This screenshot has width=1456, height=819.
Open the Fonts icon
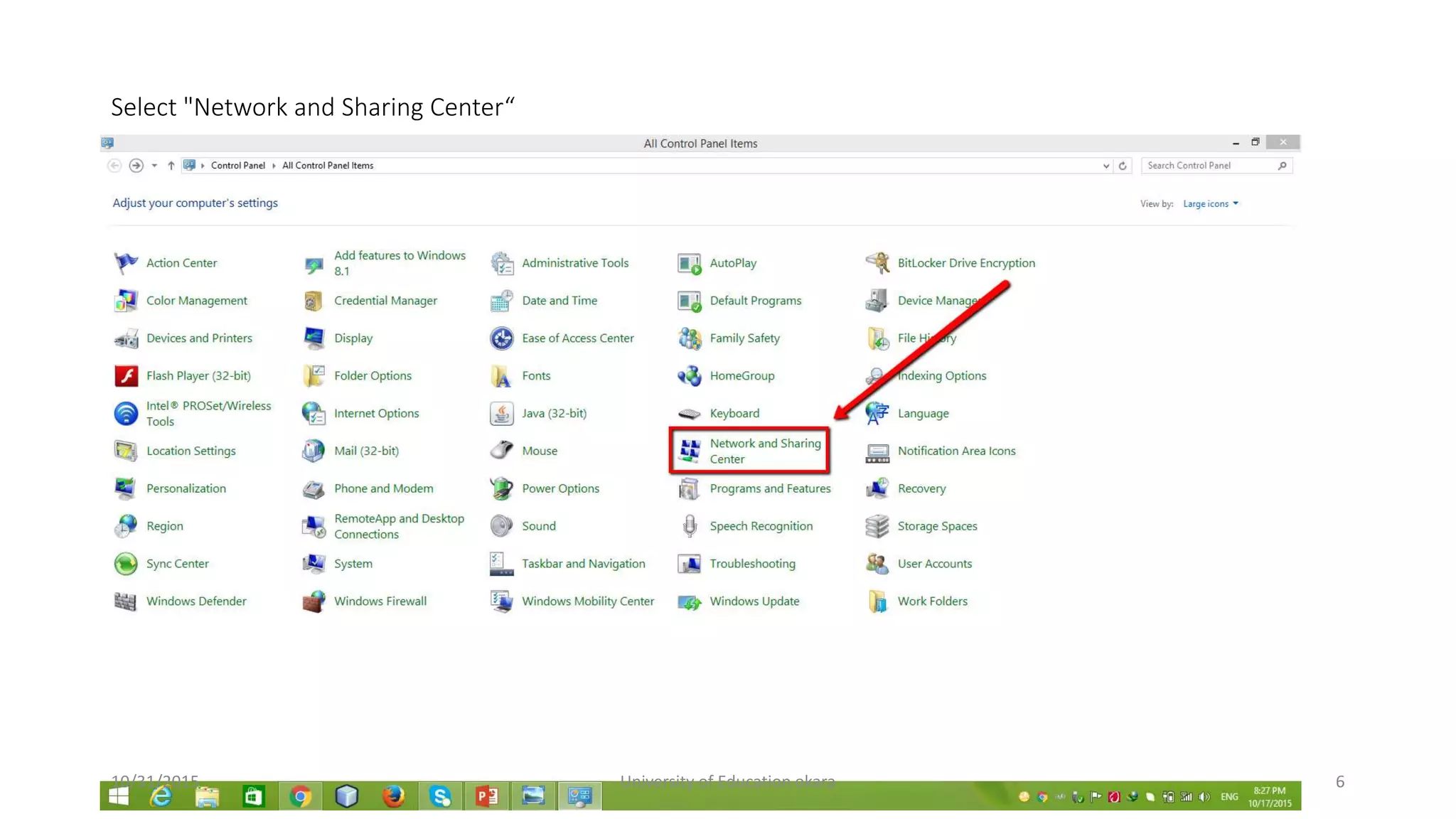tap(501, 376)
